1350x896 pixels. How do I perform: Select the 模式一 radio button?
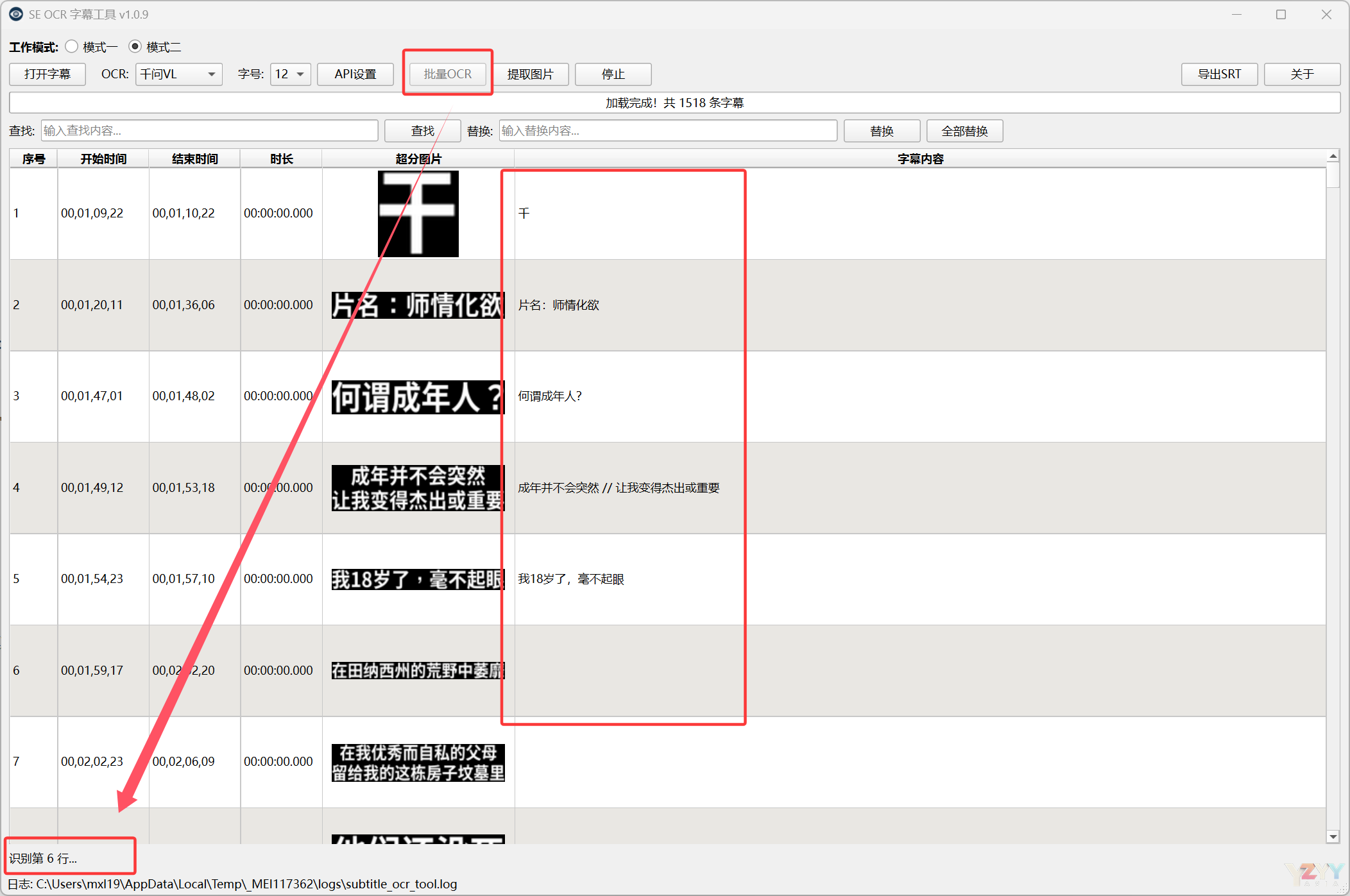pyautogui.click(x=72, y=47)
